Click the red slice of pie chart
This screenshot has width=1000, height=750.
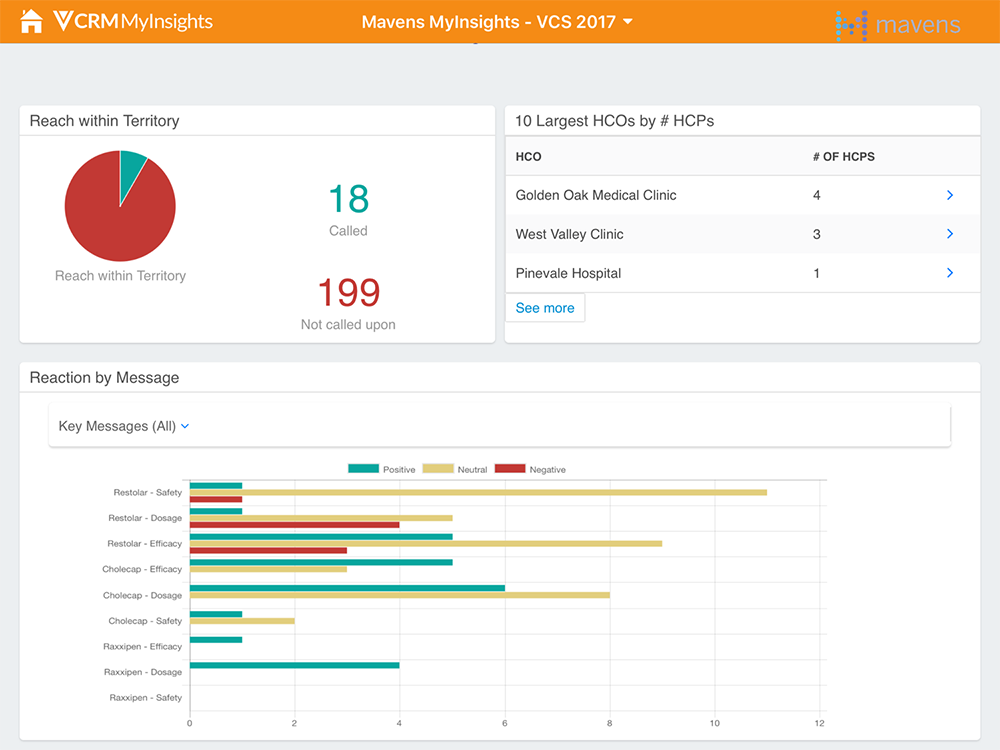coord(110,220)
